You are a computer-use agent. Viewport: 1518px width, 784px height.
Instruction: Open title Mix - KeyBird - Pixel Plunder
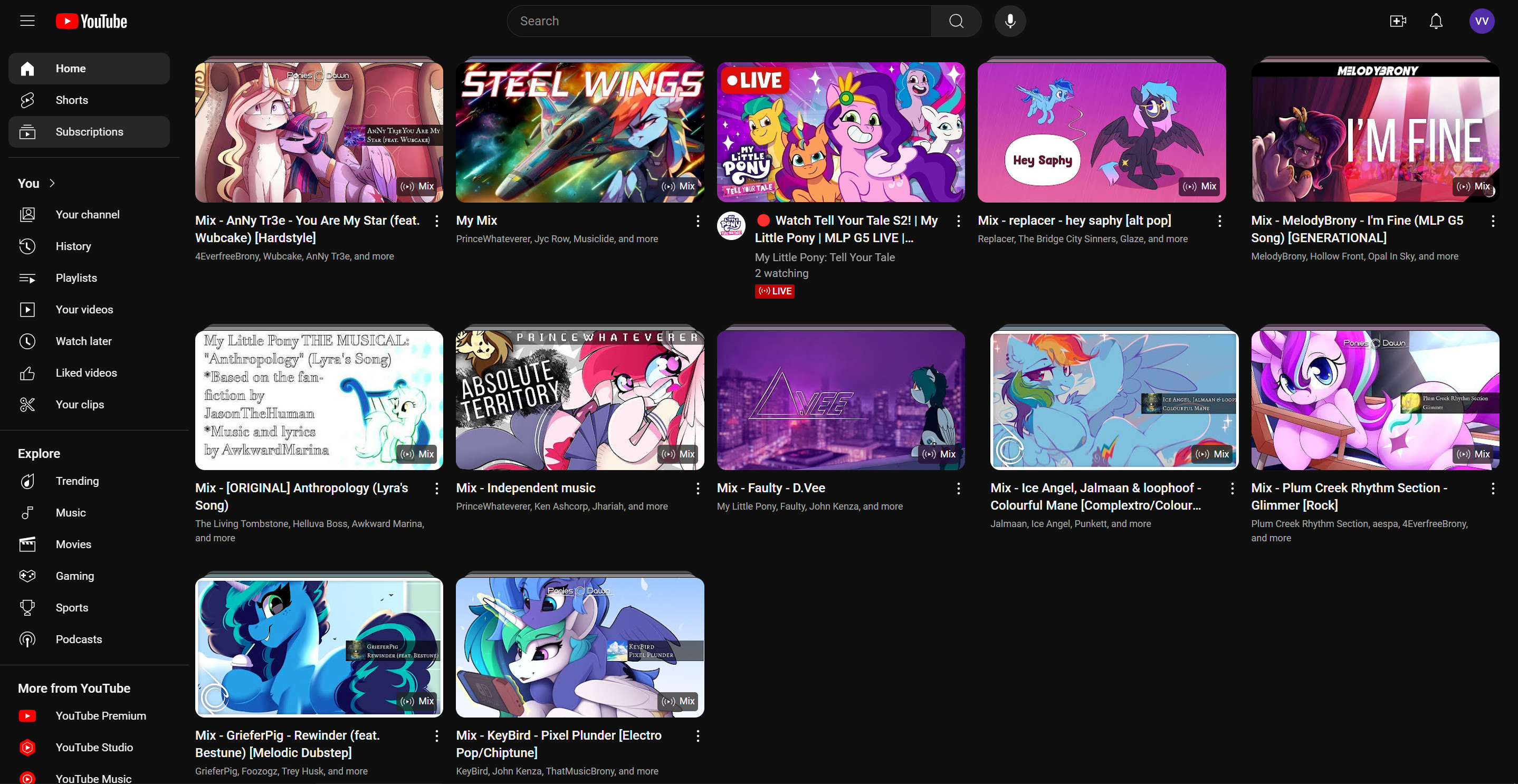pyautogui.click(x=559, y=744)
